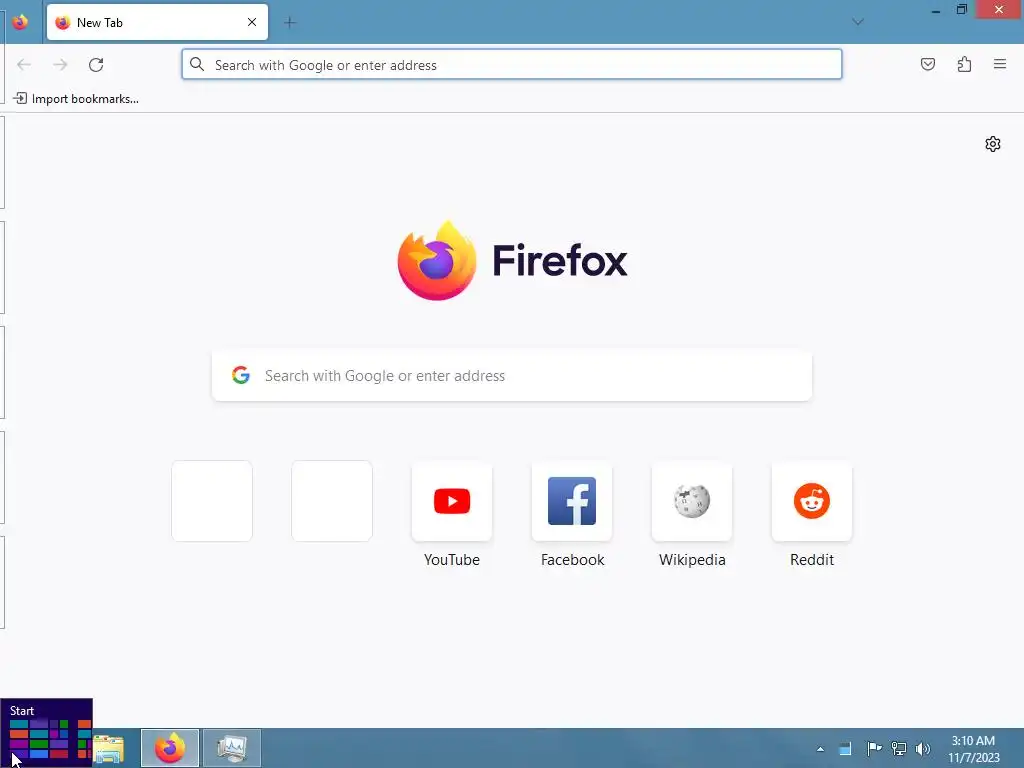This screenshot has width=1024, height=768.
Task: Open the Extensions puzzle menu
Action: pyautogui.click(x=964, y=64)
